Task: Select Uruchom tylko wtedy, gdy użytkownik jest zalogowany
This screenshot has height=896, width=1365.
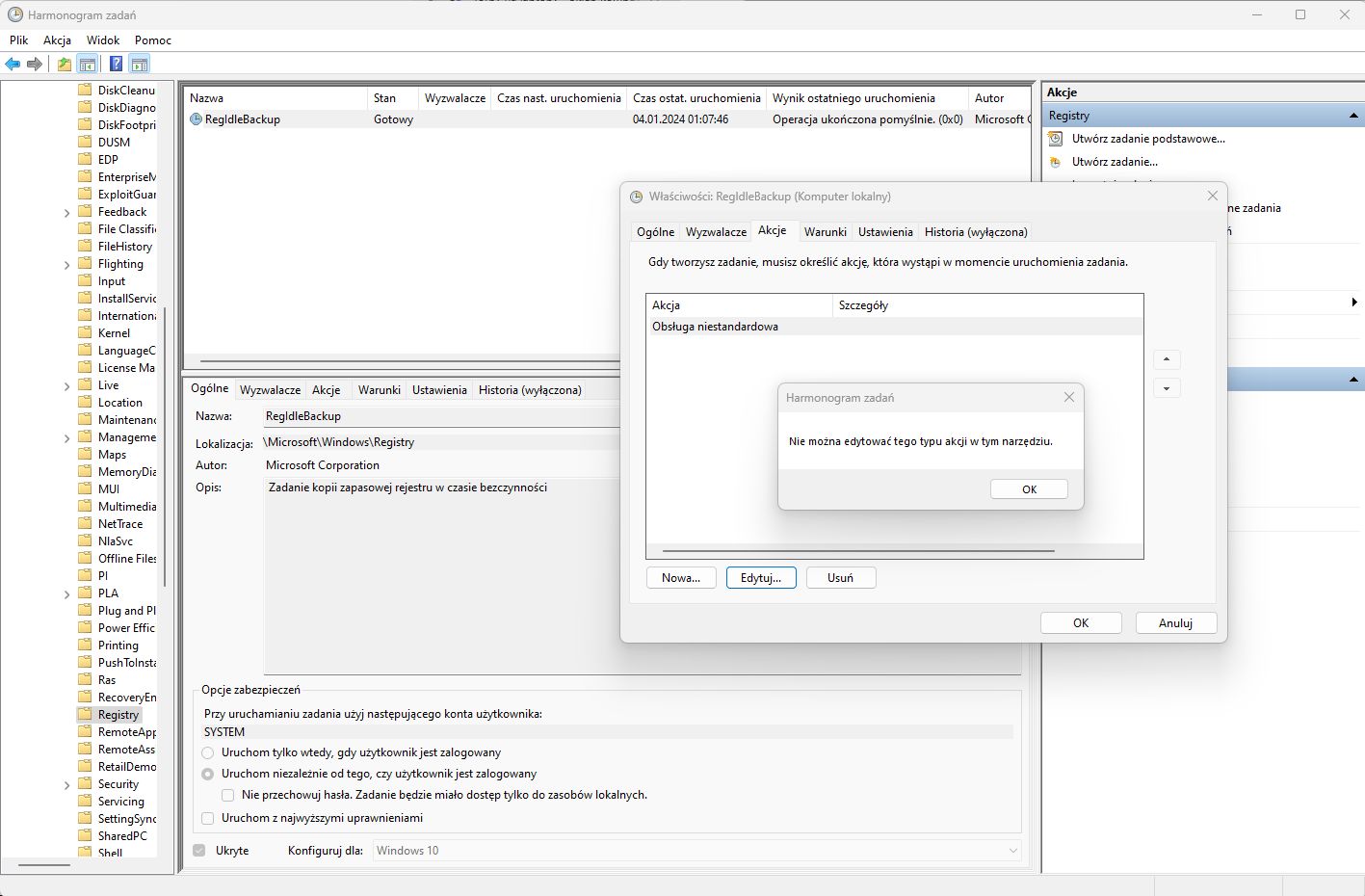Action: 207,752
